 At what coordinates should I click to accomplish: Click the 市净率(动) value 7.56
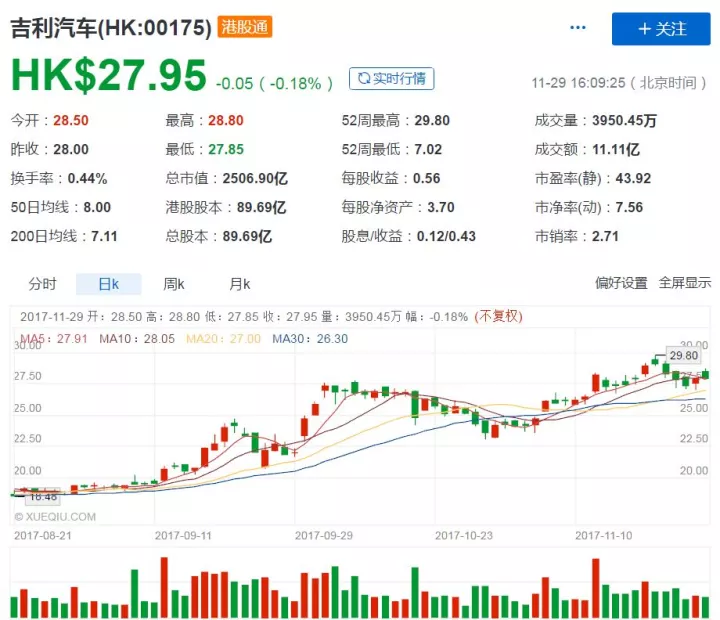coord(629,207)
